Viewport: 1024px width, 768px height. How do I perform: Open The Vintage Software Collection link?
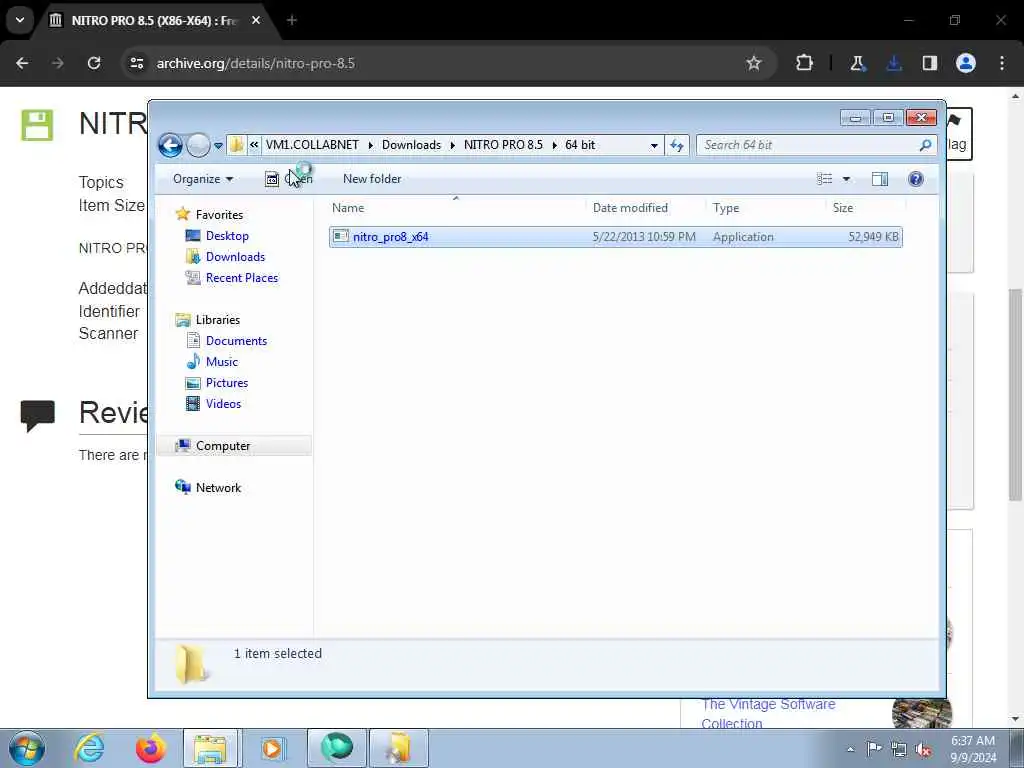tap(768, 714)
